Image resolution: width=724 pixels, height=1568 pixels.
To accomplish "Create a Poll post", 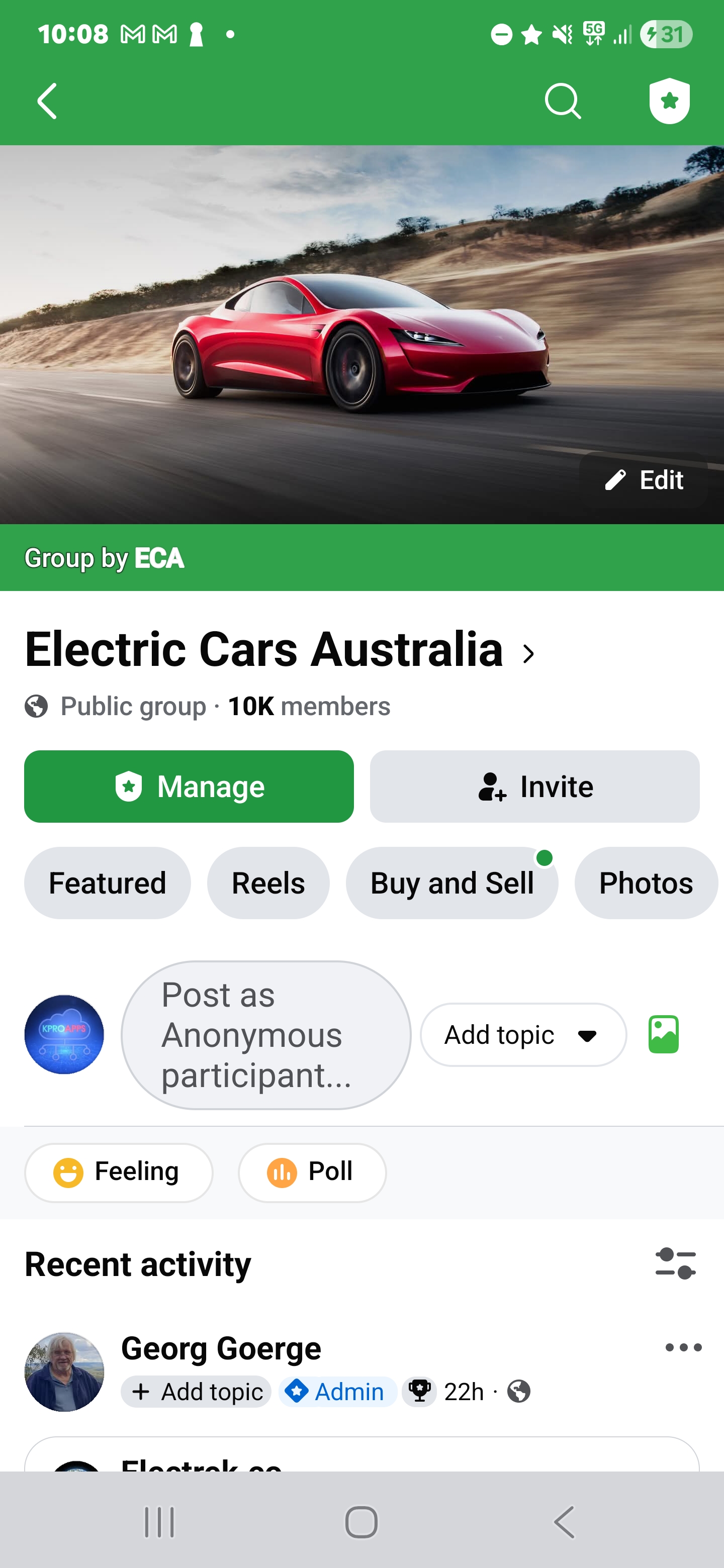I will tap(312, 1172).
